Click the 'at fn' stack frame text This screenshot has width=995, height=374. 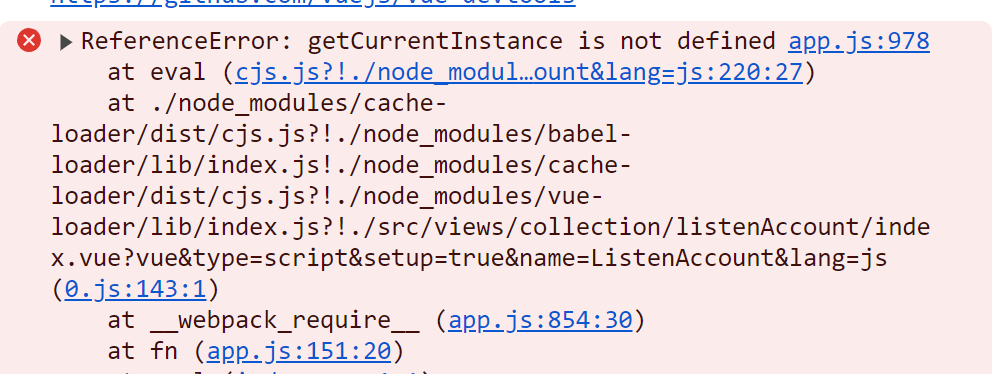click(142, 351)
